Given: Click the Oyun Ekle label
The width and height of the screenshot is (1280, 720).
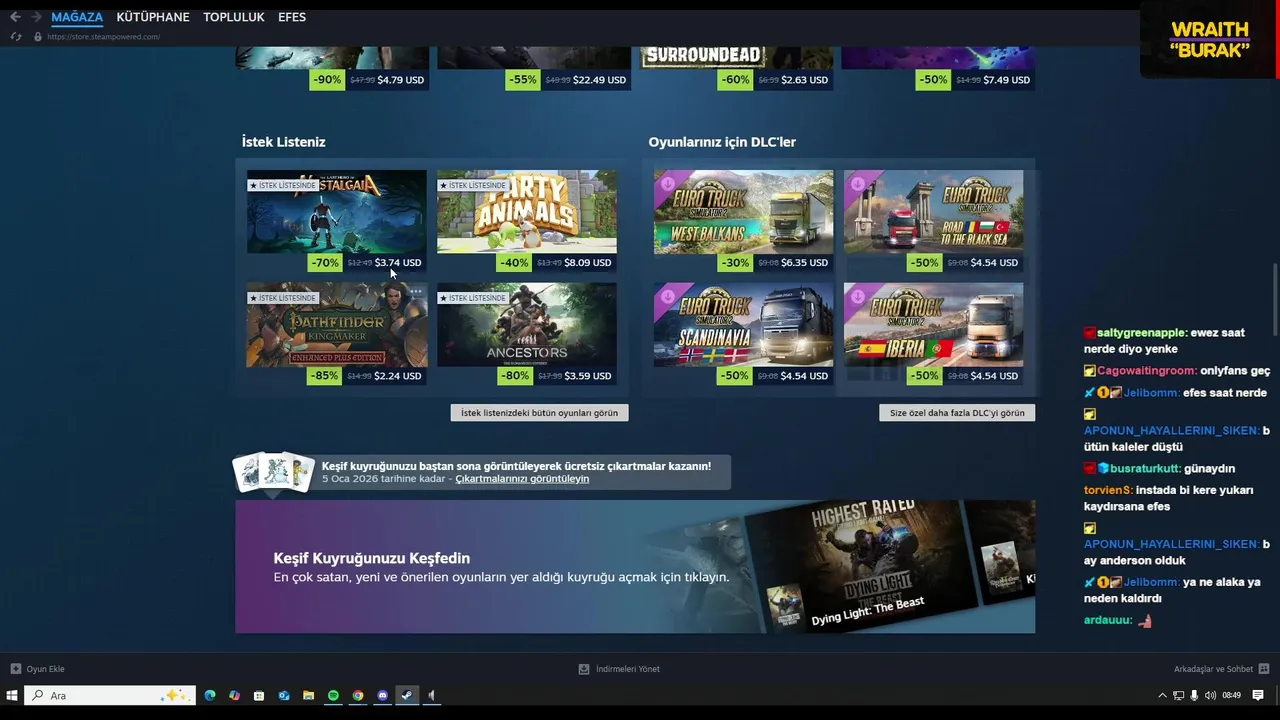Looking at the screenshot, I should 46,669.
